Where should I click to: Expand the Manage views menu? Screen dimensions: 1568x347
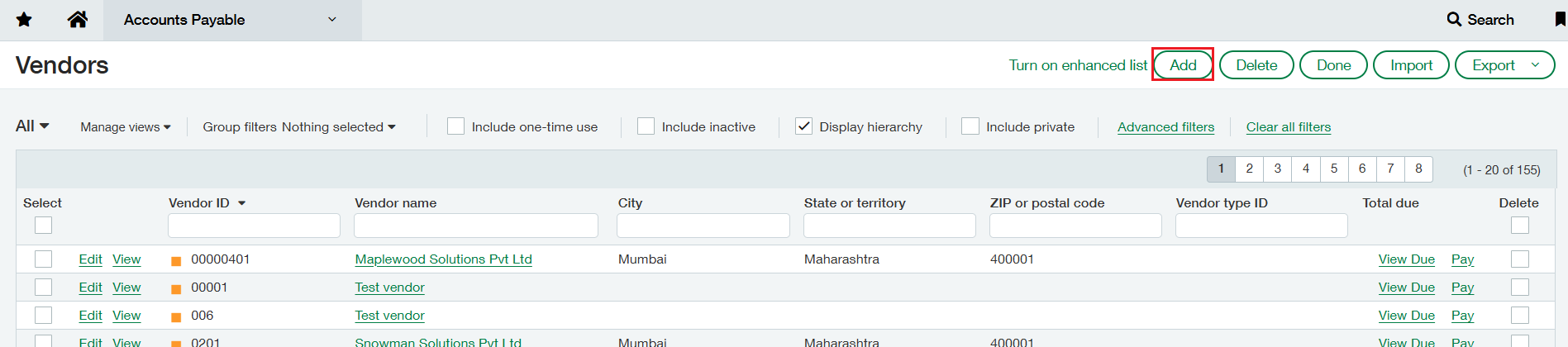point(126,127)
